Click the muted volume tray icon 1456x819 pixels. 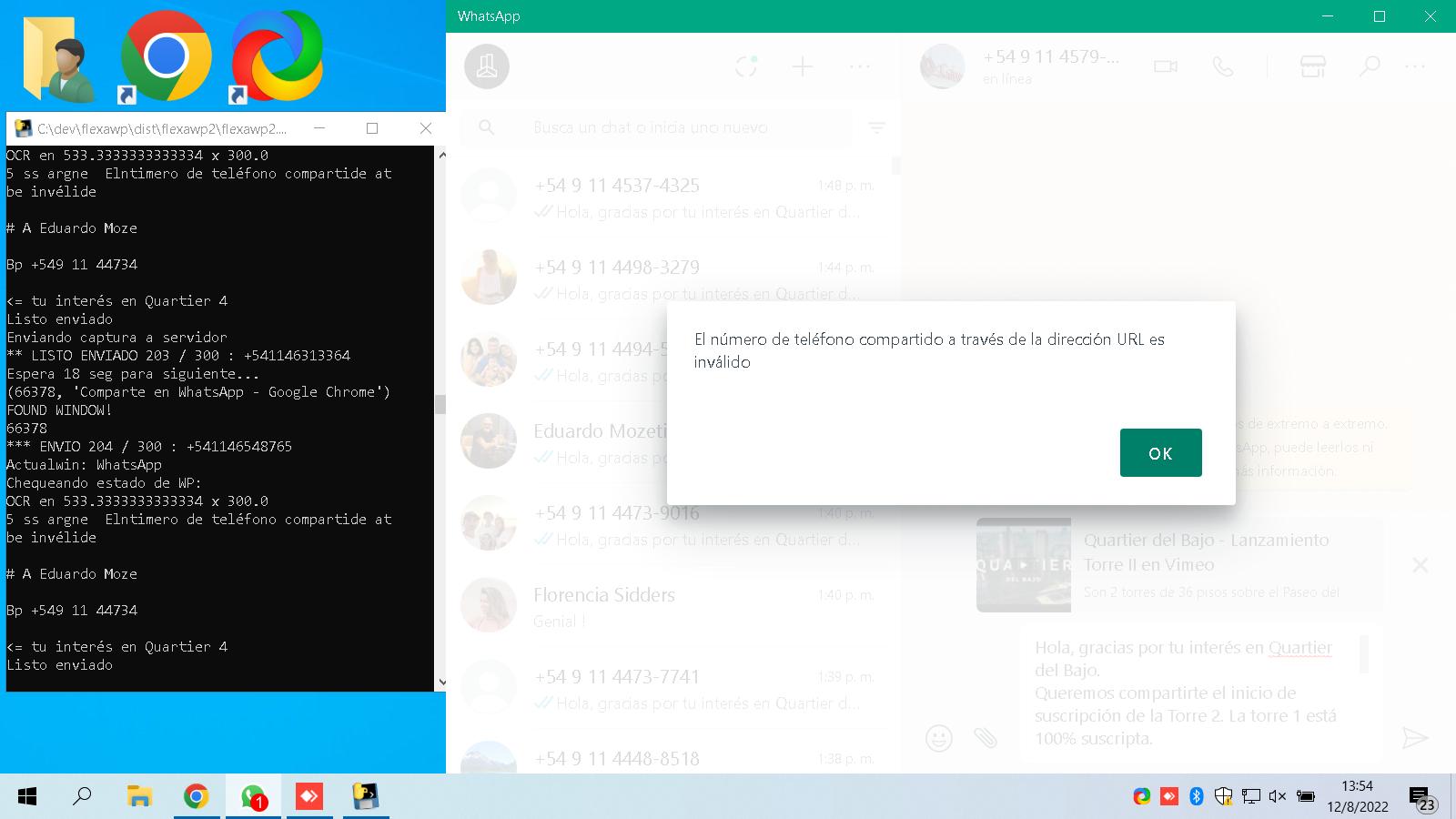pyautogui.click(x=1278, y=797)
